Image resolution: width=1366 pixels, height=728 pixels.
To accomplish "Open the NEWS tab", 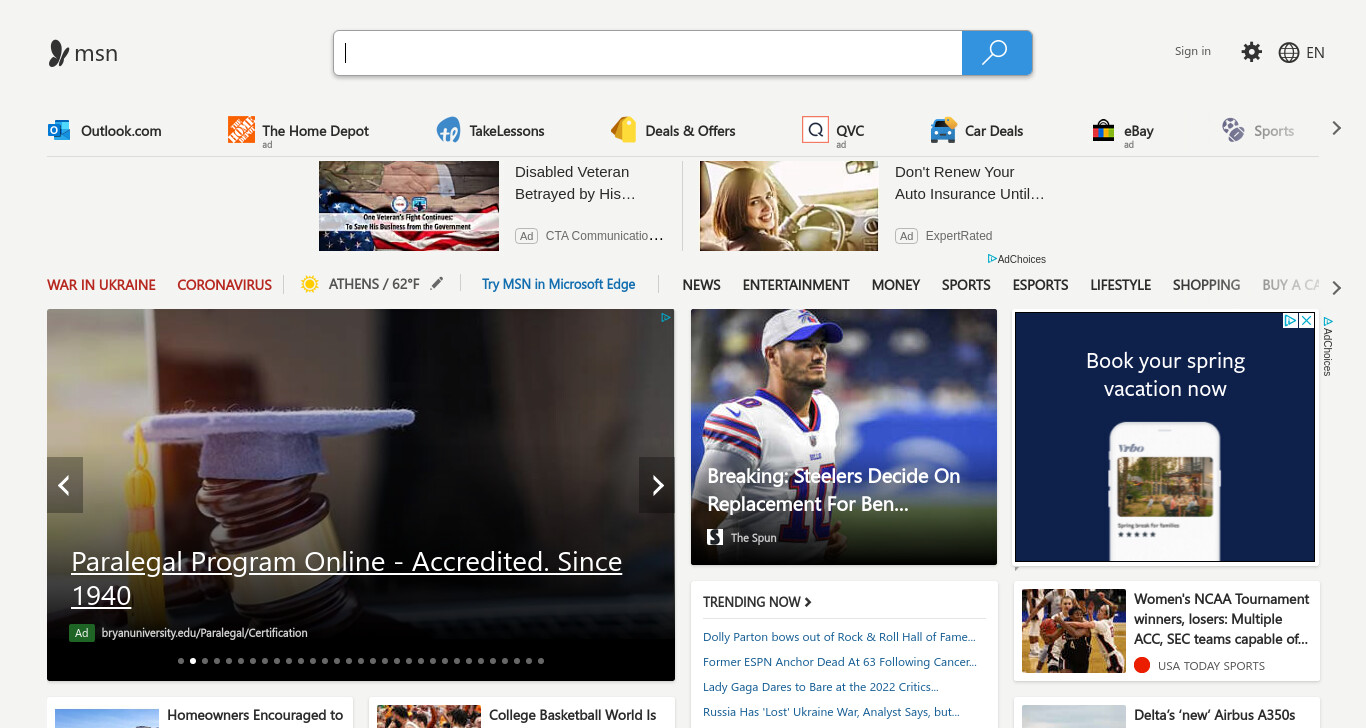I will tap(702, 285).
